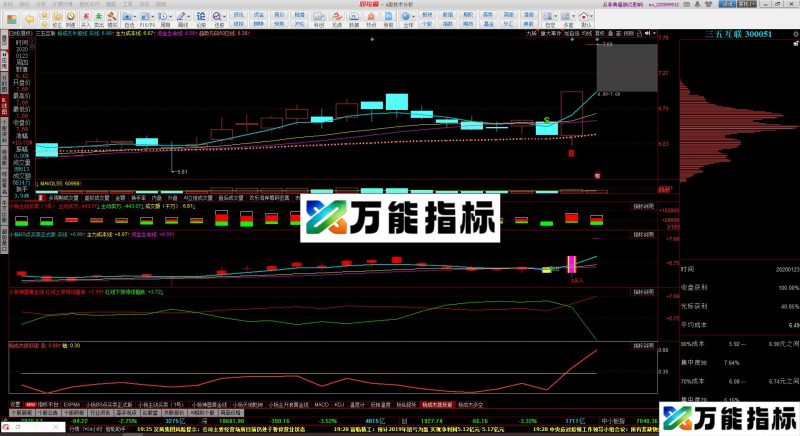
Task: Switch to the EXPMA indicator tab
Action: point(72,404)
